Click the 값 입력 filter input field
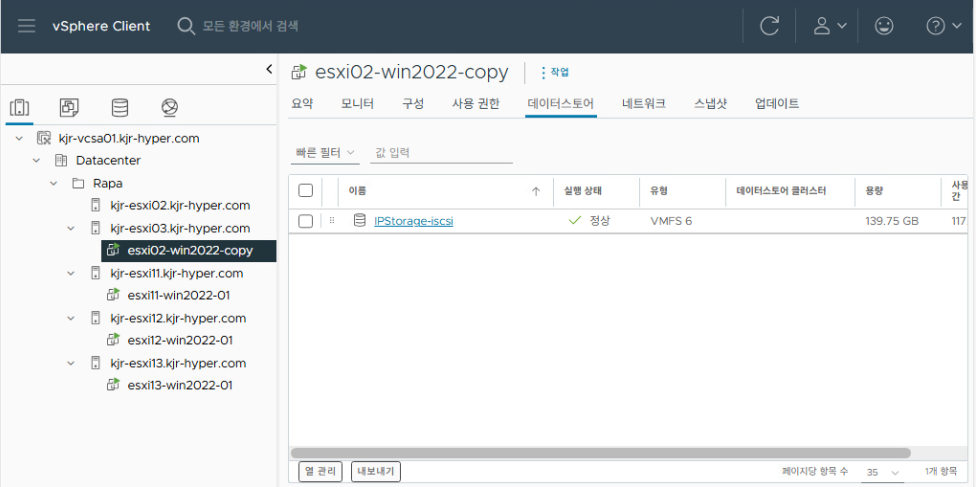This screenshot has height=487, width=976. pyautogui.click(x=441, y=153)
